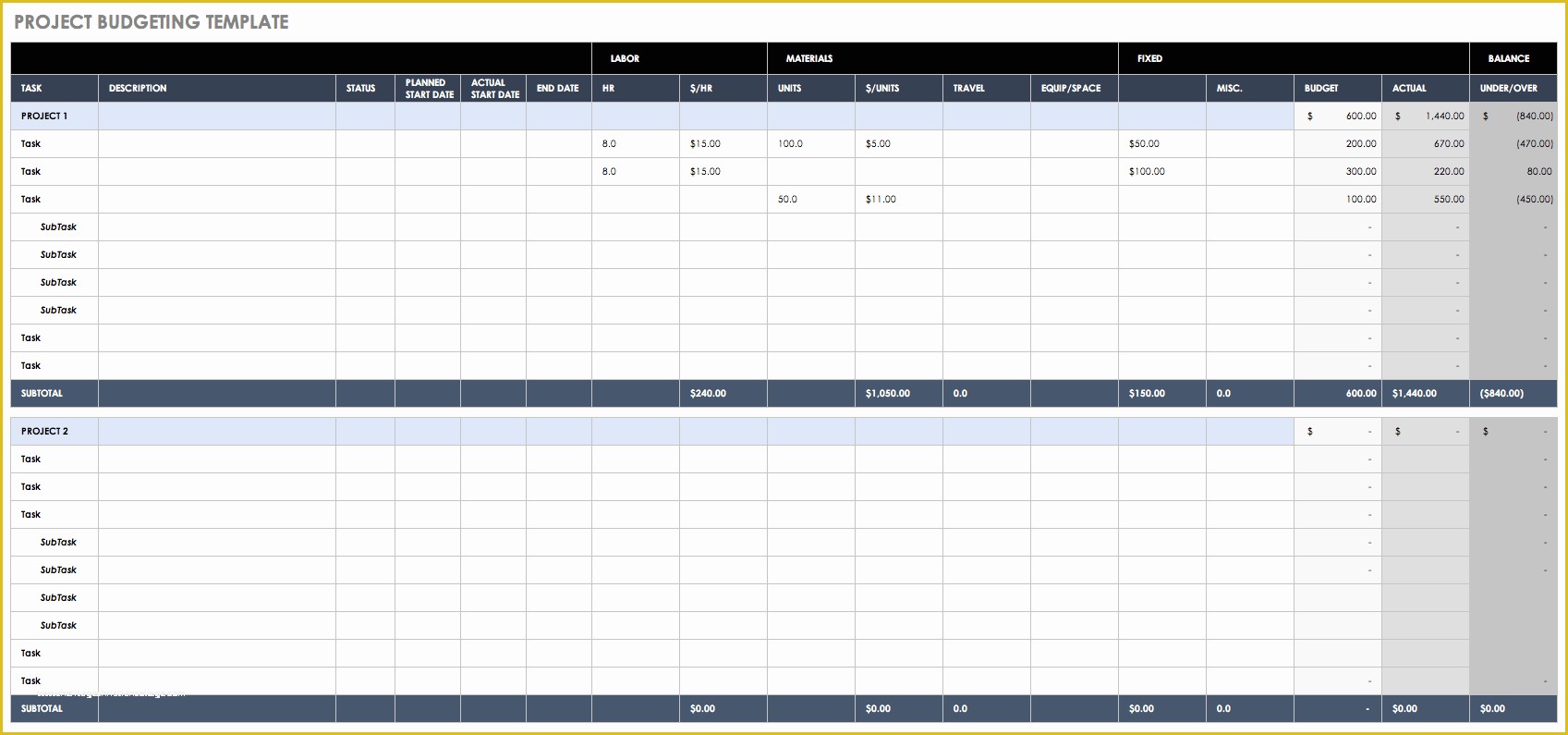This screenshot has height=735, width=1568.
Task: Select the 80.00 under/over cell
Action: [x=1513, y=171]
